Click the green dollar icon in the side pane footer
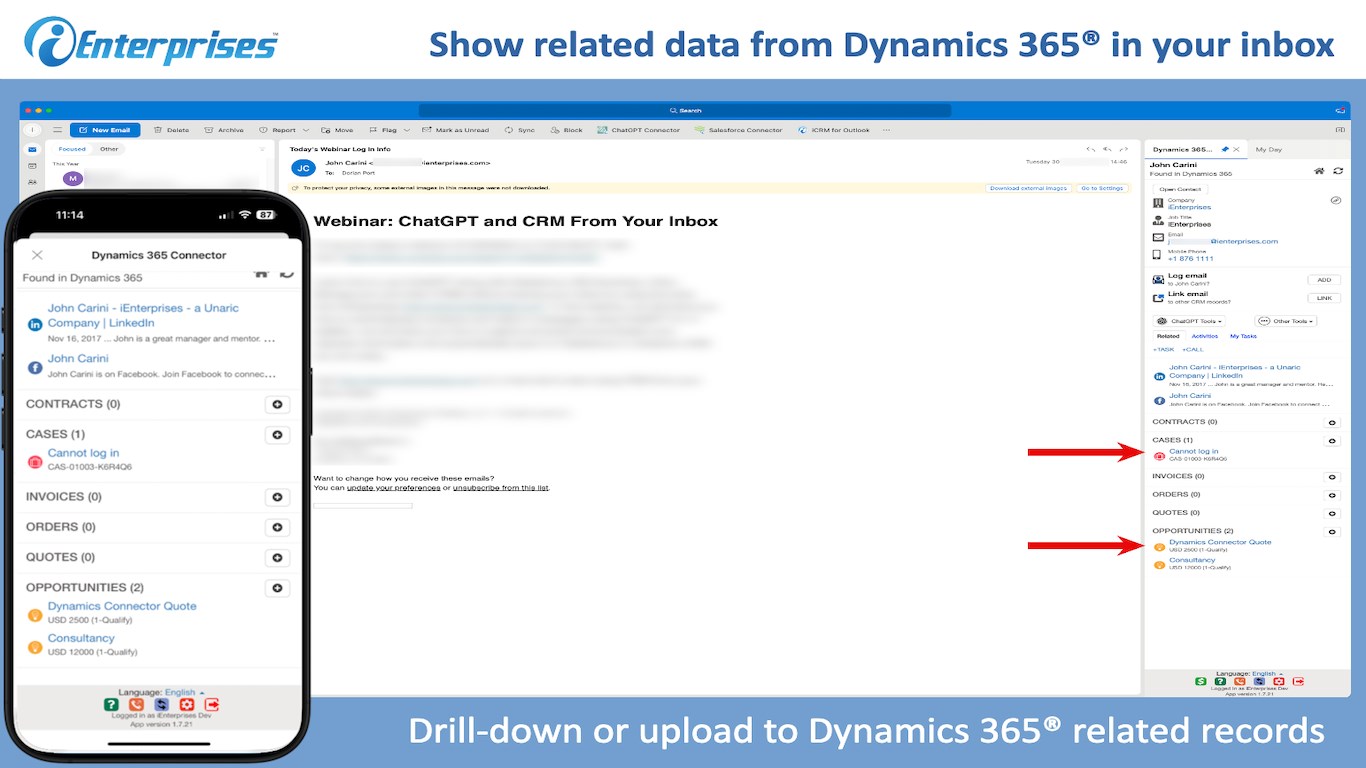Viewport: 1366px width, 768px height. click(x=1201, y=682)
